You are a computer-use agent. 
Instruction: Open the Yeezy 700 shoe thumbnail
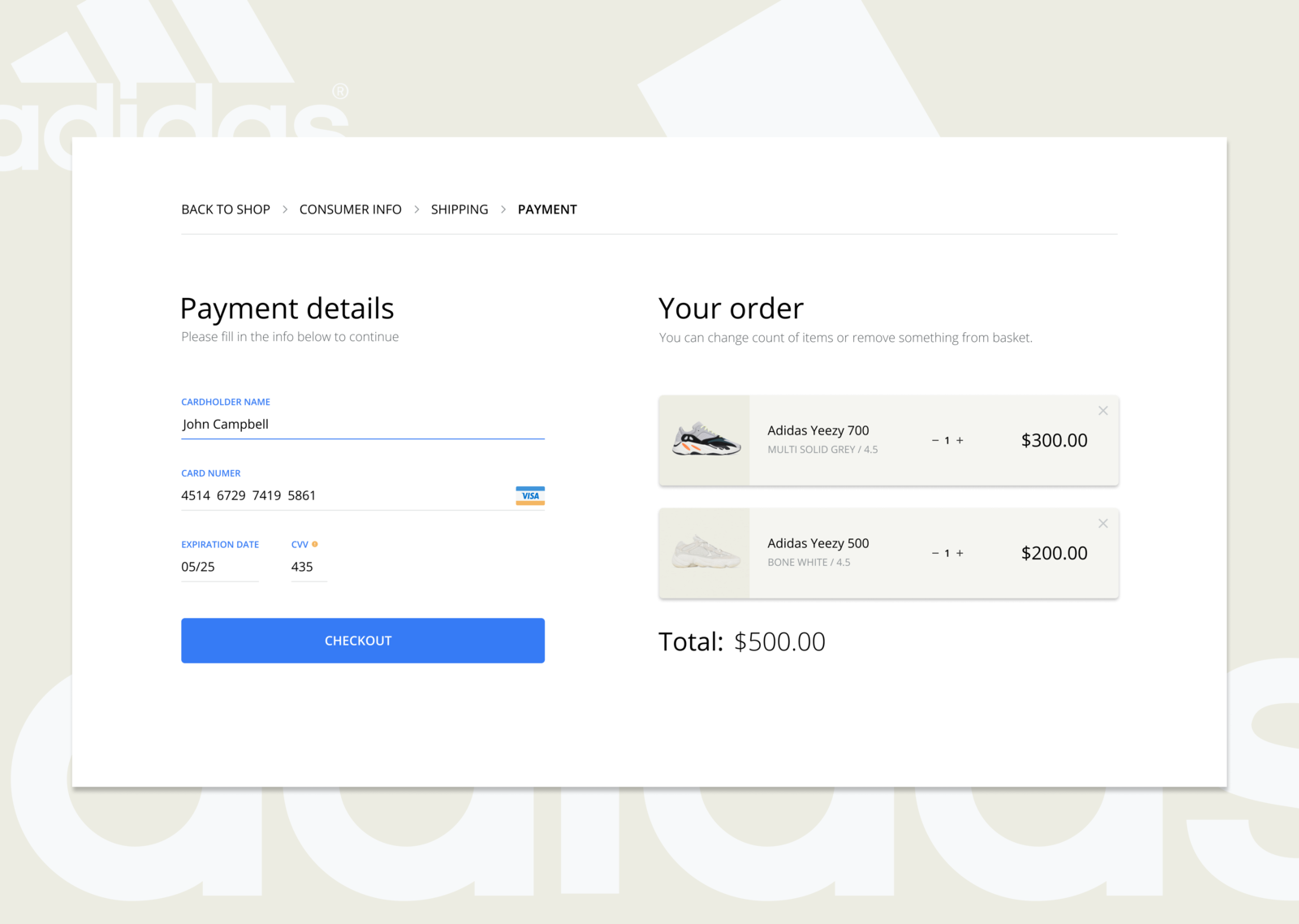coord(705,440)
